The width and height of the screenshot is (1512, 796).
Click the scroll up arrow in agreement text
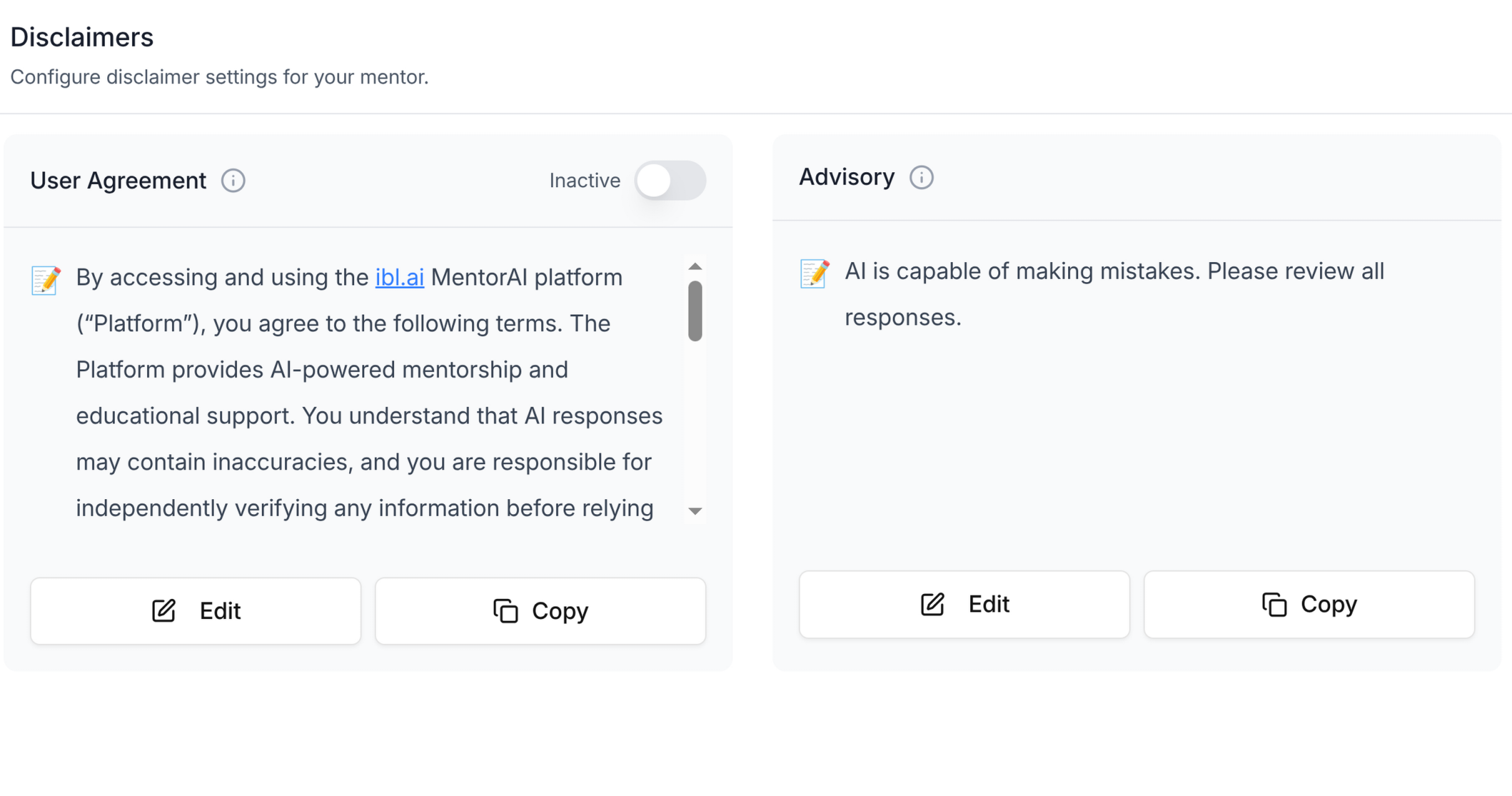695,266
